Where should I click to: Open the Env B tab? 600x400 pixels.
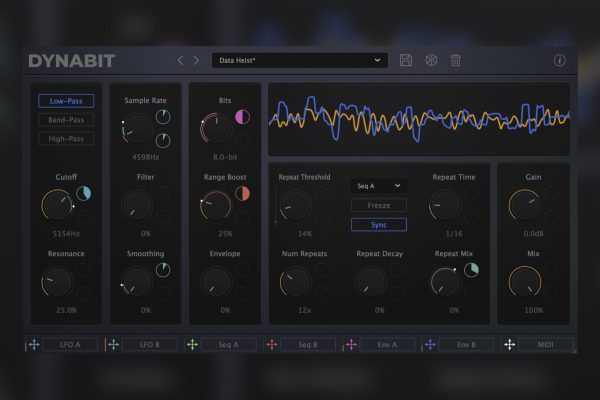click(x=466, y=344)
